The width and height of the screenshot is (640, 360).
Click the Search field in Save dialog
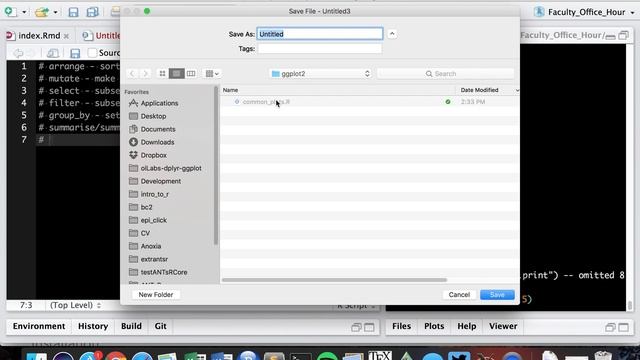(x=445, y=73)
